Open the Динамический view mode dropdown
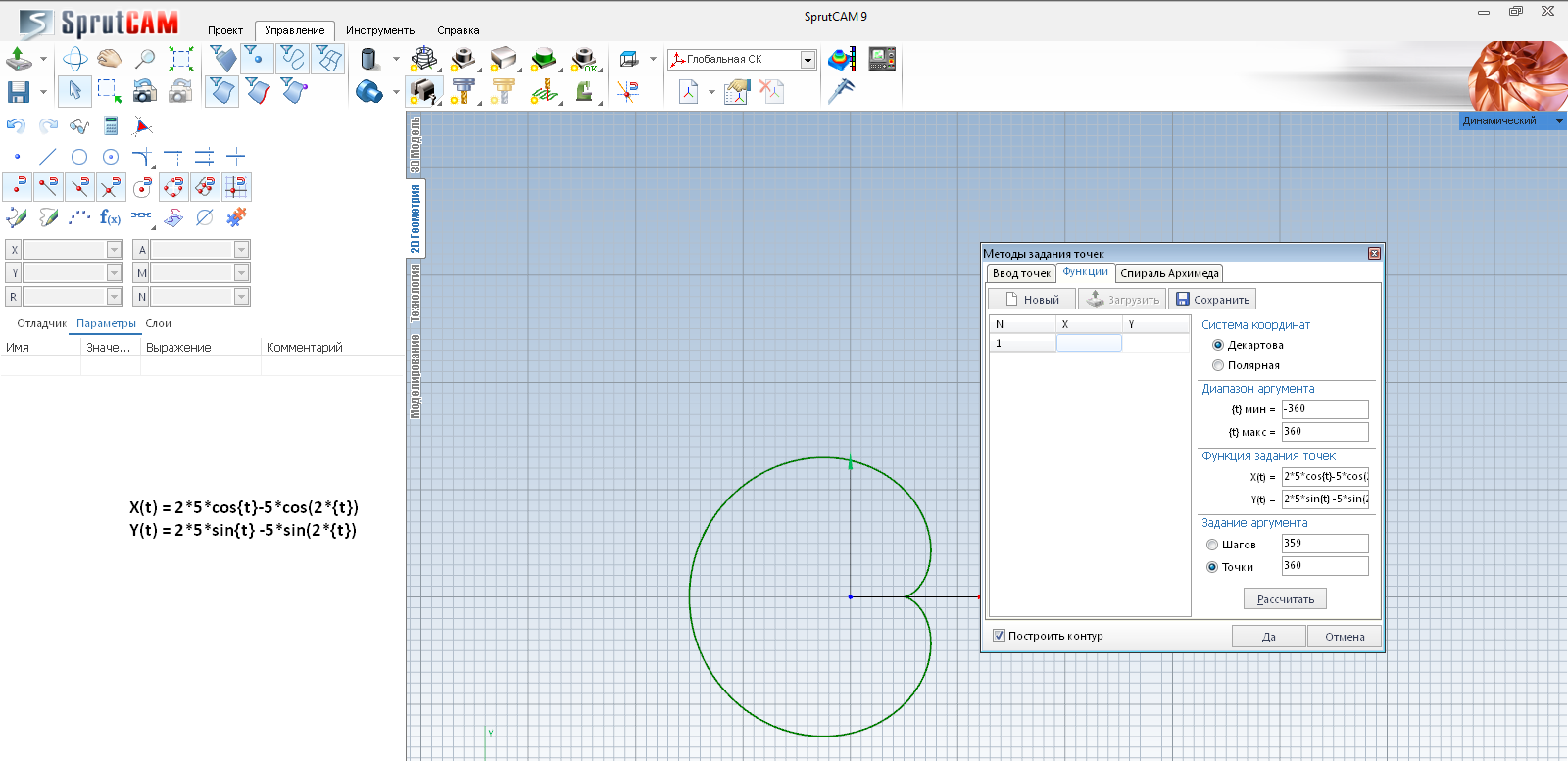The width and height of the screenshot is (1568, 761). 1559,121
